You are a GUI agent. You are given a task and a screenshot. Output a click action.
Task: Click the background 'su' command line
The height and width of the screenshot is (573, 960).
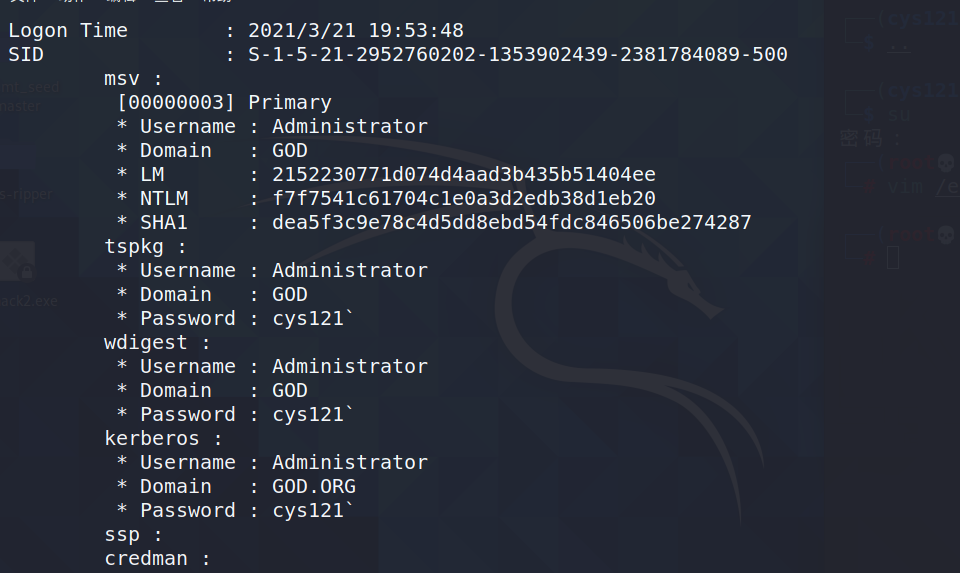tap(899, 115)
